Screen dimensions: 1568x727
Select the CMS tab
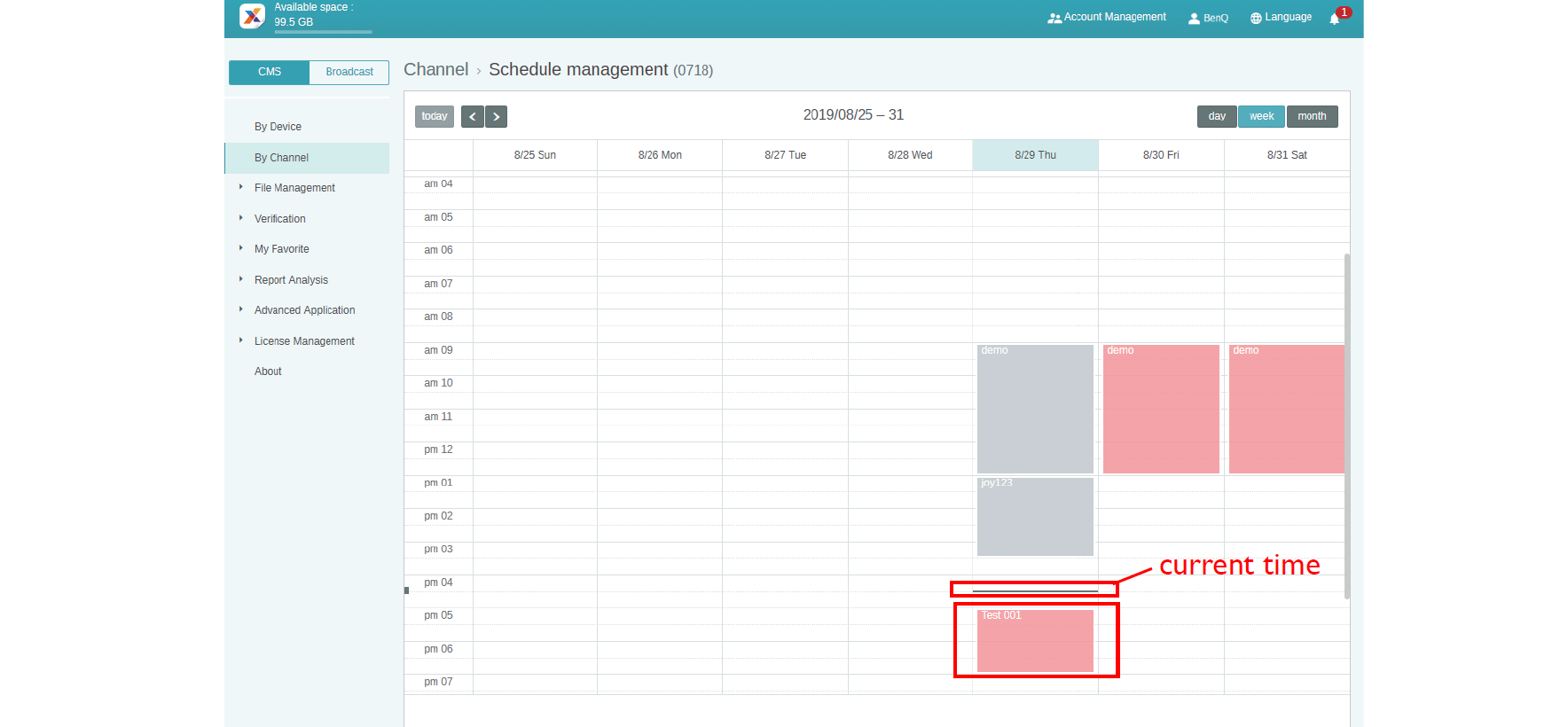pos(270,73)
